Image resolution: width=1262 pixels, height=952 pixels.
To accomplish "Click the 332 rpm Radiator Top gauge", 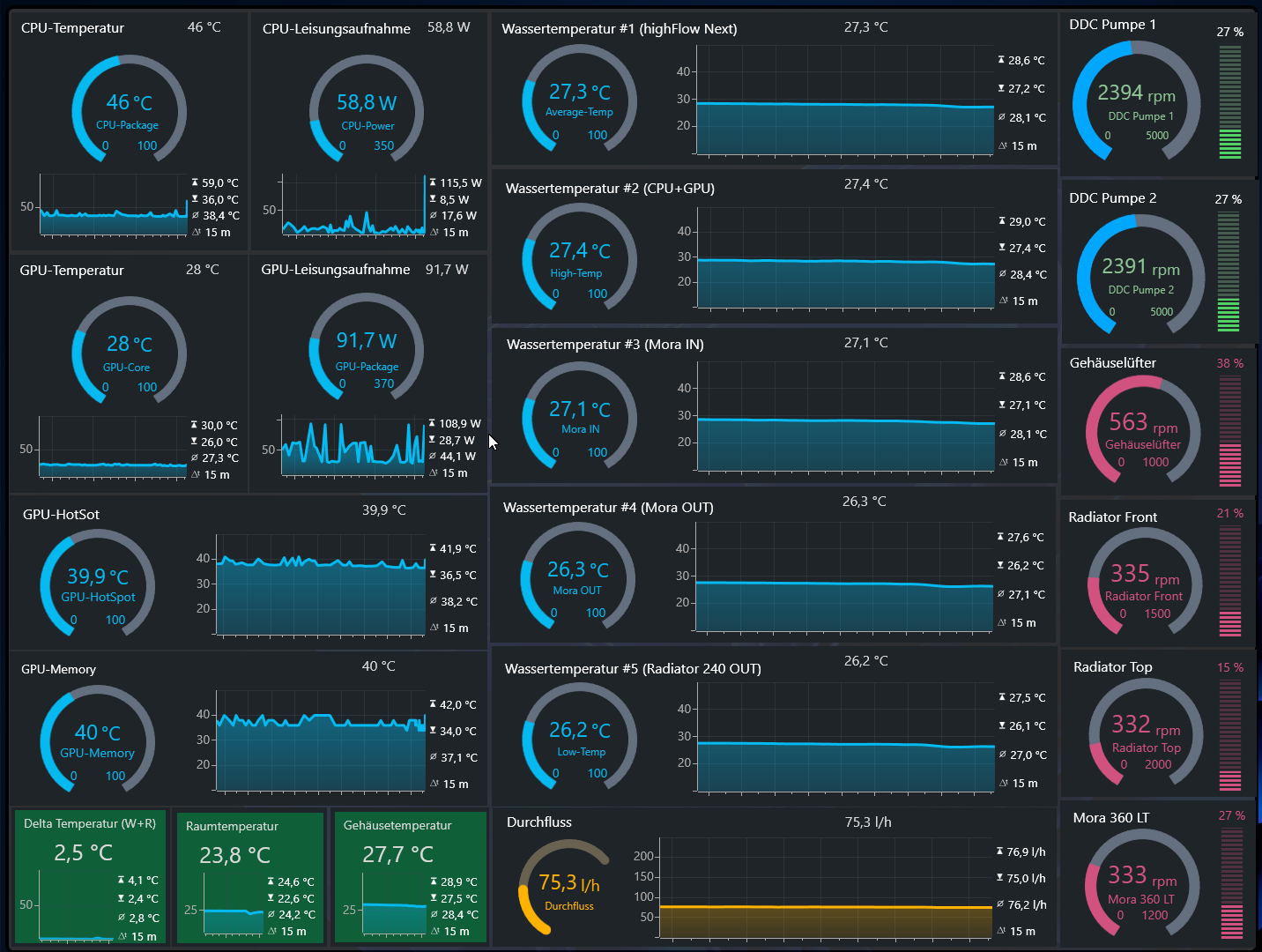I will [x=1146, y=733].
